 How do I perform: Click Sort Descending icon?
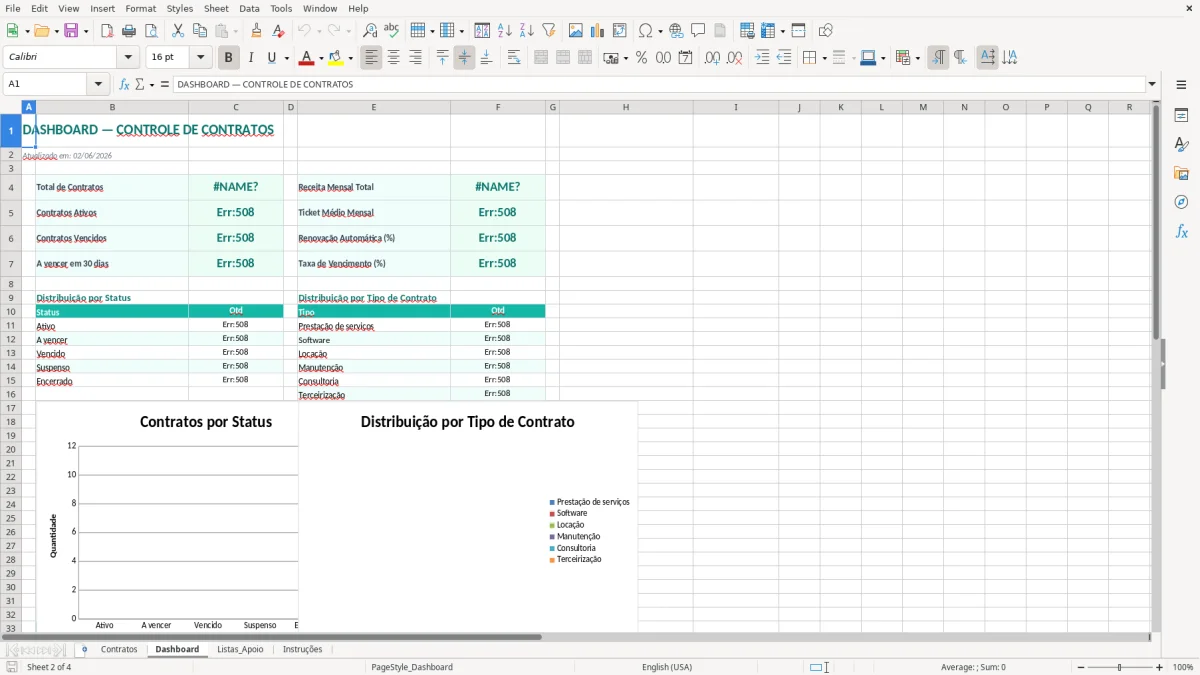pos(526,31)
